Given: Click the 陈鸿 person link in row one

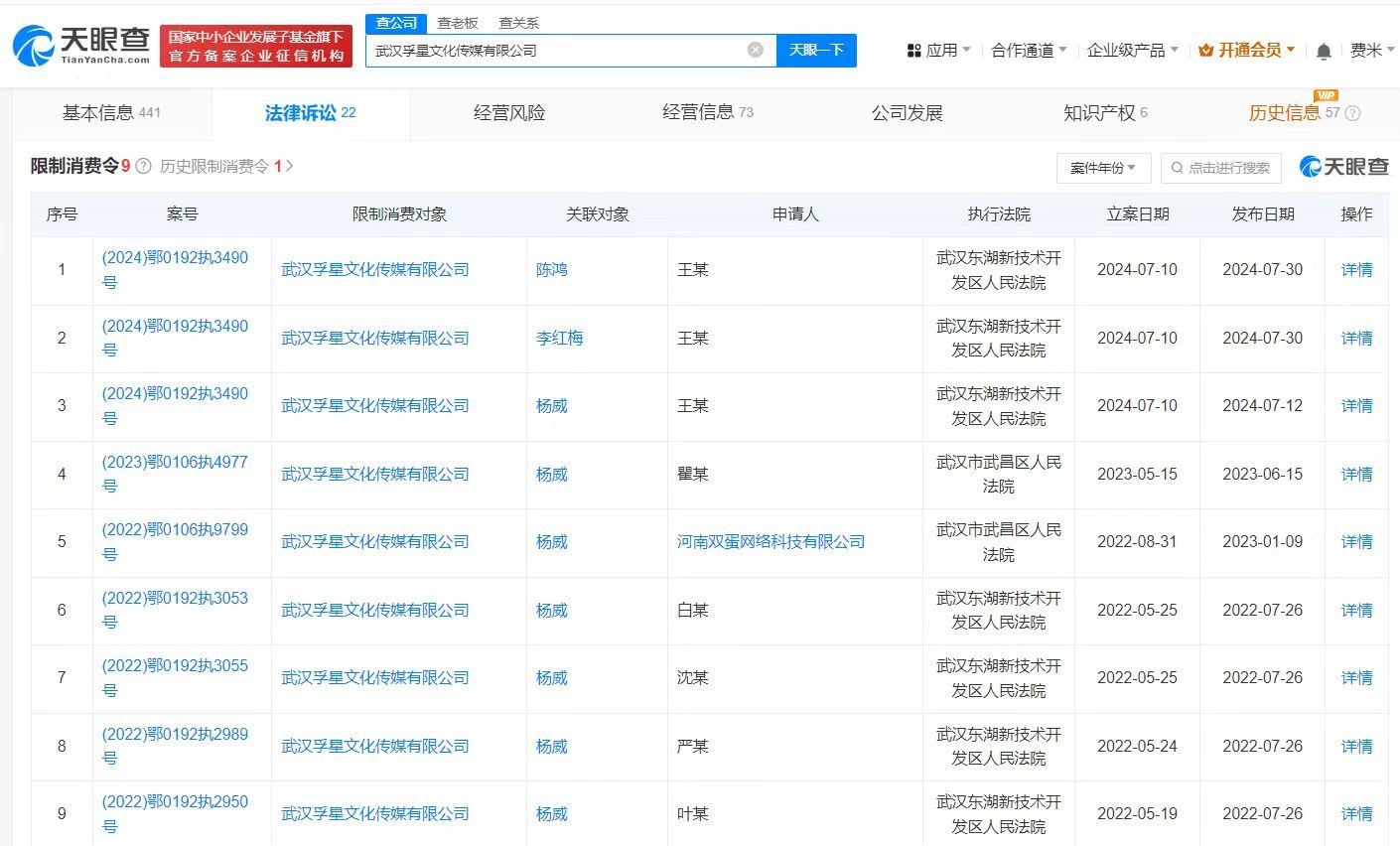Looking at the screenshot, I should (552, 270).
